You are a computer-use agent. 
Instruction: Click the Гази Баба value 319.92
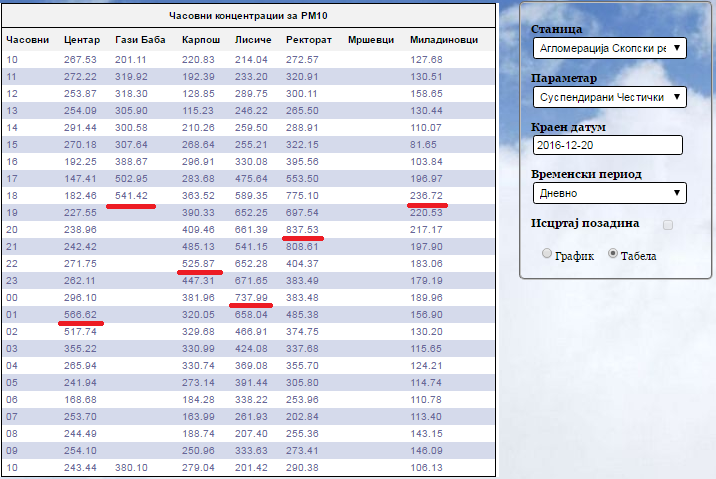pyautogui.click(x=131, y=77)
